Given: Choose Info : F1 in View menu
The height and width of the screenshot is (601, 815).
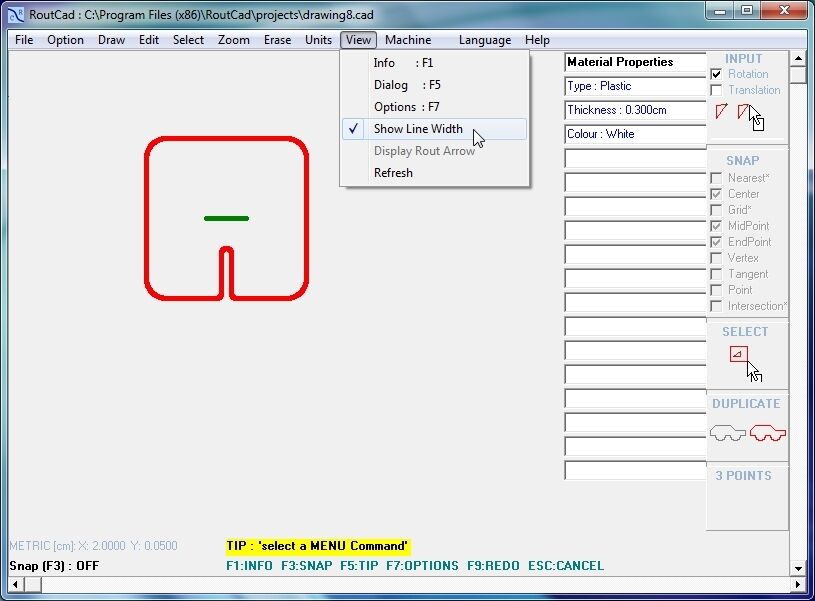Looking at the screenshot, I should [435, 63].
